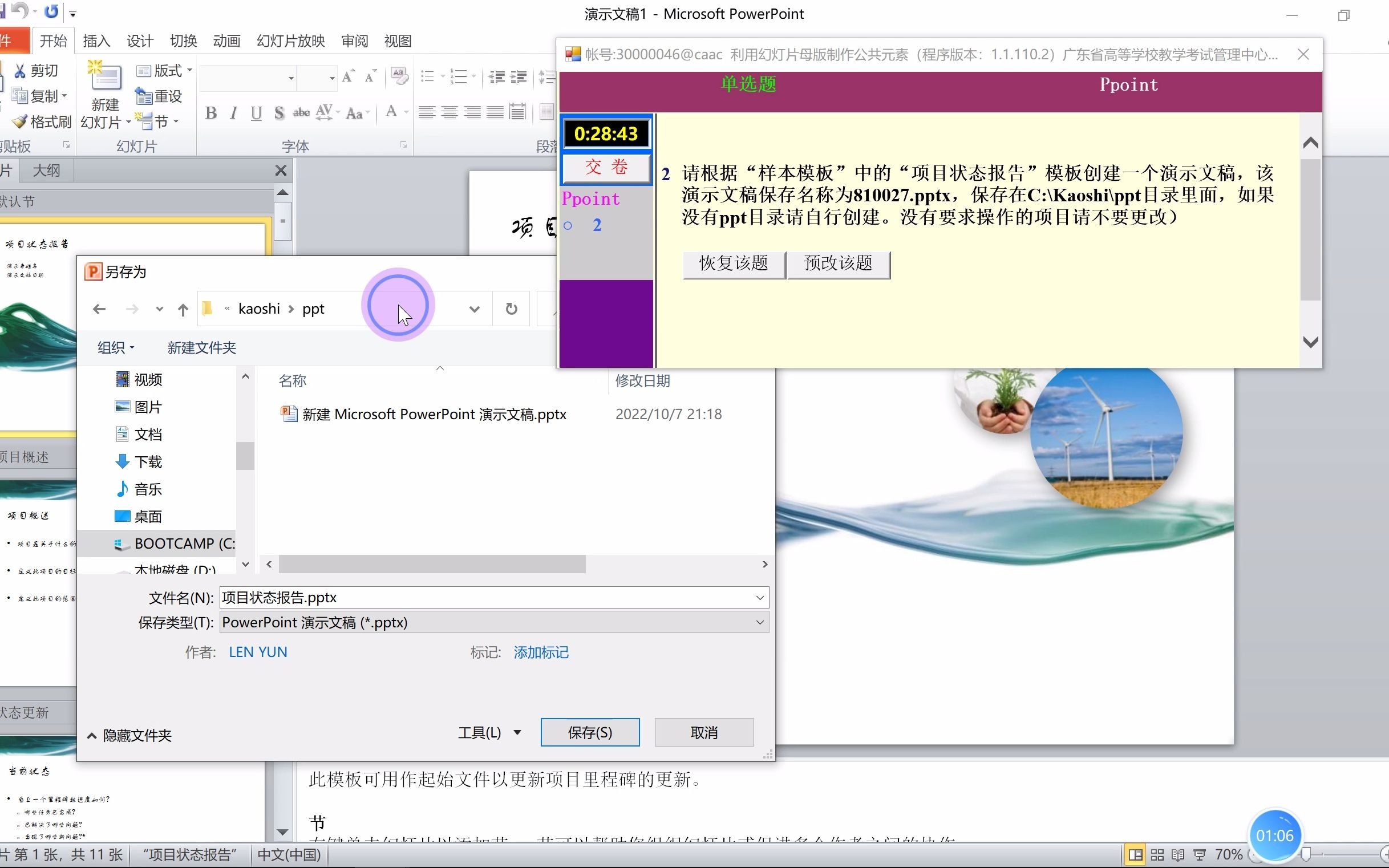Click the 保存(S) button
Screen dimensions: 1389x868
click(590, 732)
